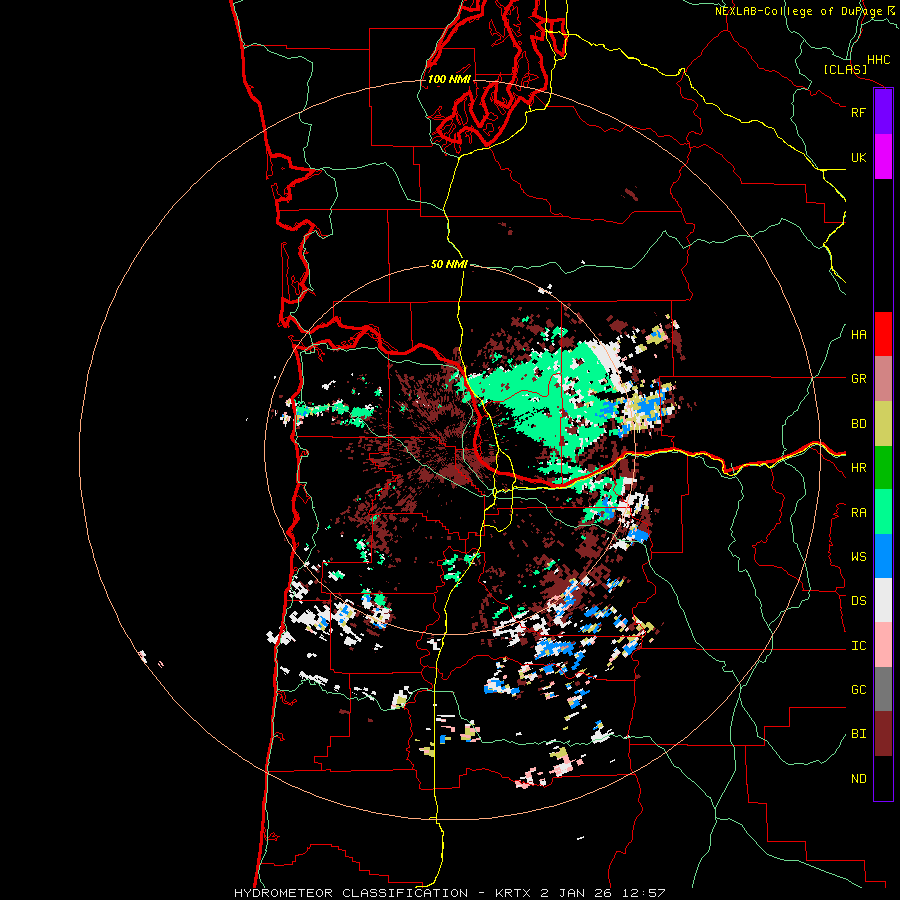Click the UK magenta legend swatch
This screenshot has width=900, height=900.
point(883,157)
